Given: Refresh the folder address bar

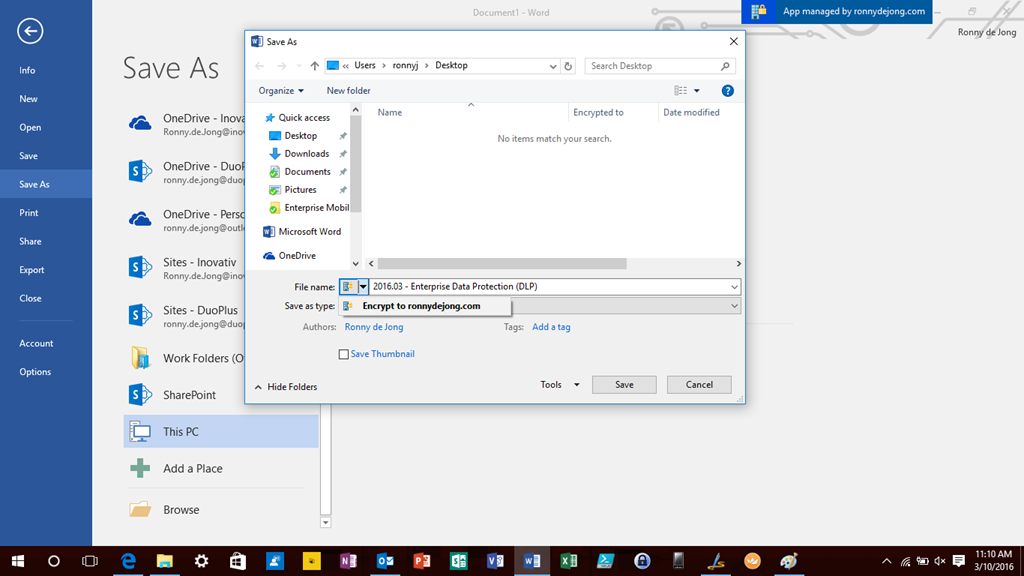Looking at the screenshot, I should pos(568,66).
